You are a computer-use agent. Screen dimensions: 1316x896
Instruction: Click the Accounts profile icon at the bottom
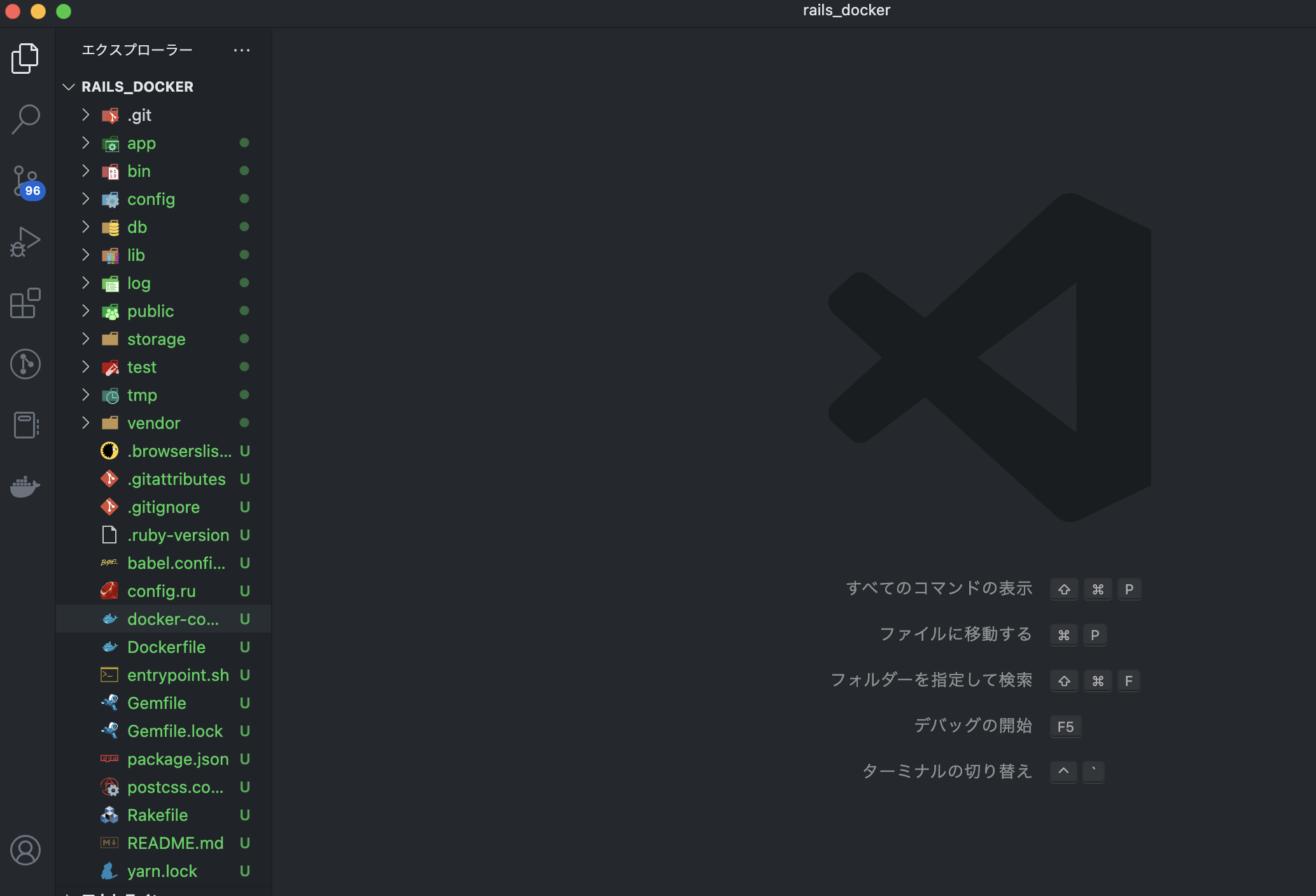tap(25, 850)
